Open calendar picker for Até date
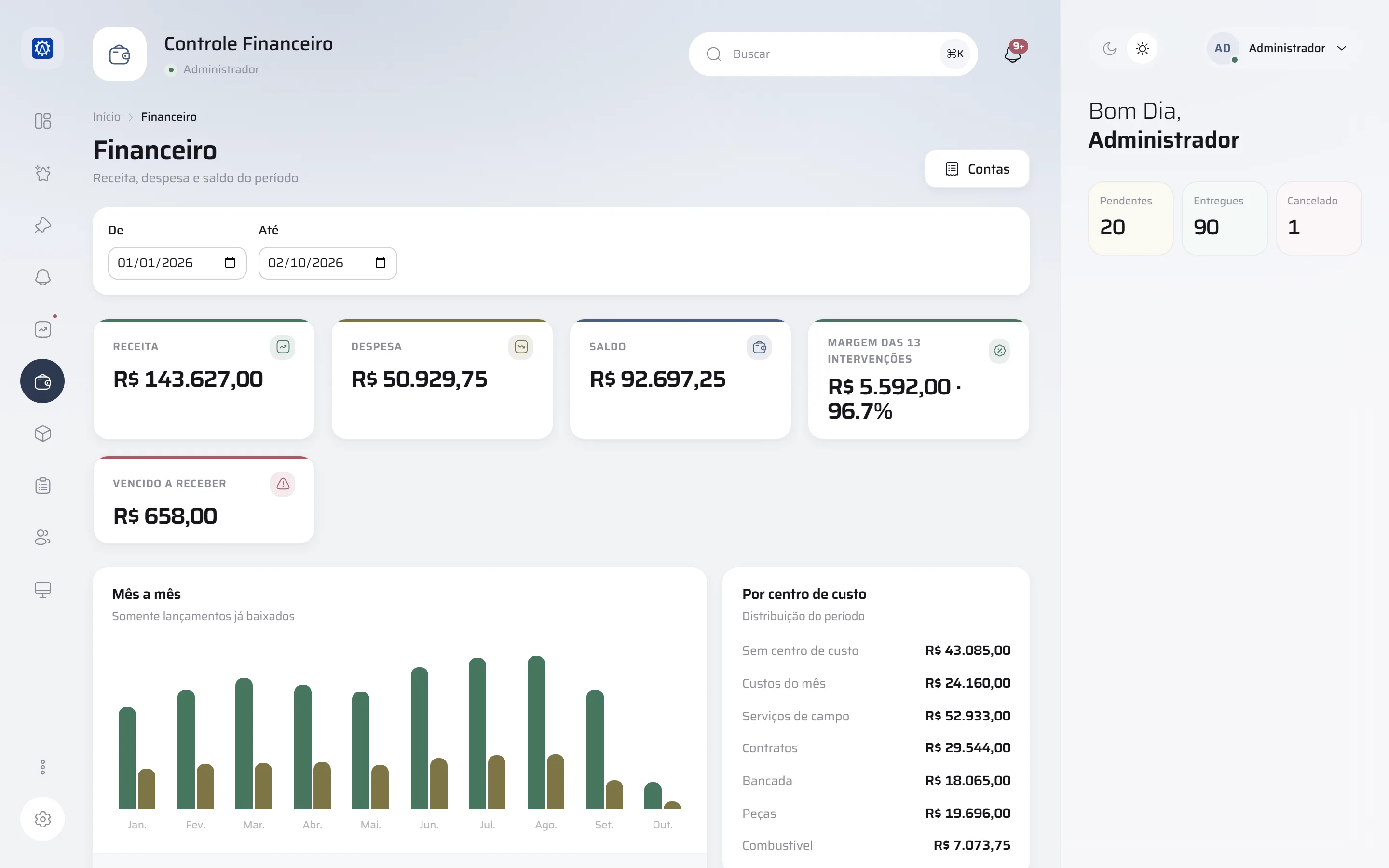 coord(380,262)
